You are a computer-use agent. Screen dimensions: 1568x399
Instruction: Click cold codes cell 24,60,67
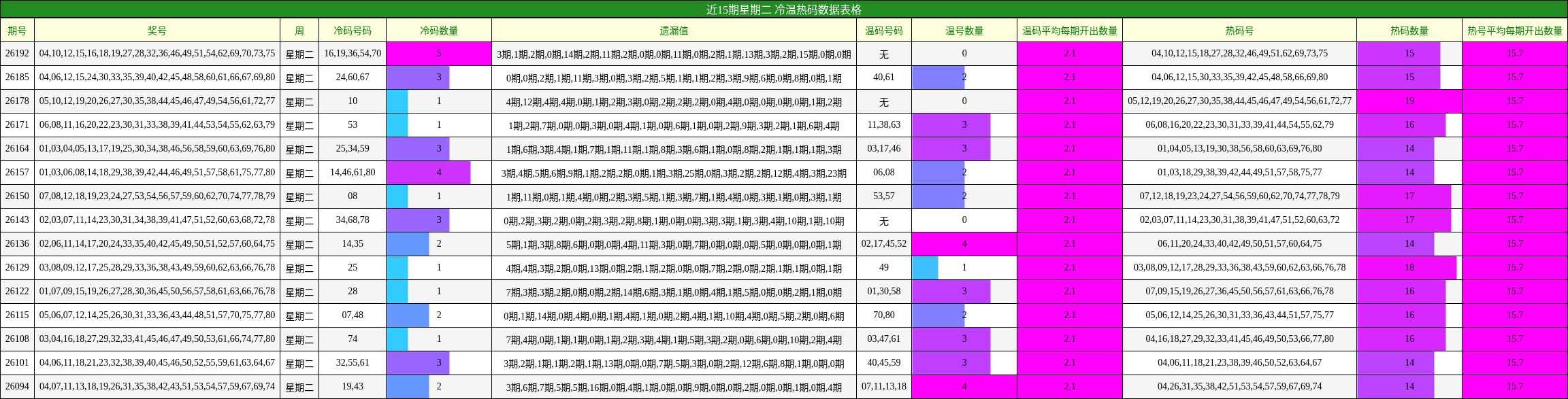click(x=353, y=77)
